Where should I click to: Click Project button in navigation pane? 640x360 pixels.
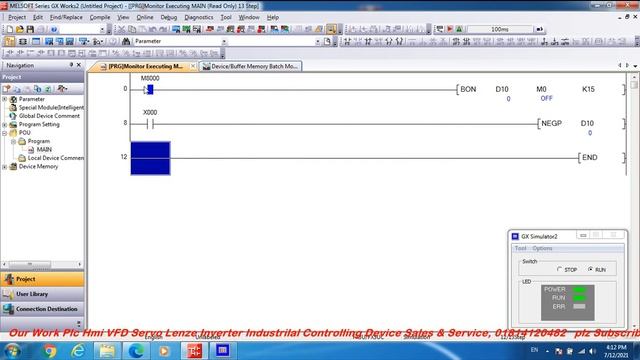click(42, 279)
